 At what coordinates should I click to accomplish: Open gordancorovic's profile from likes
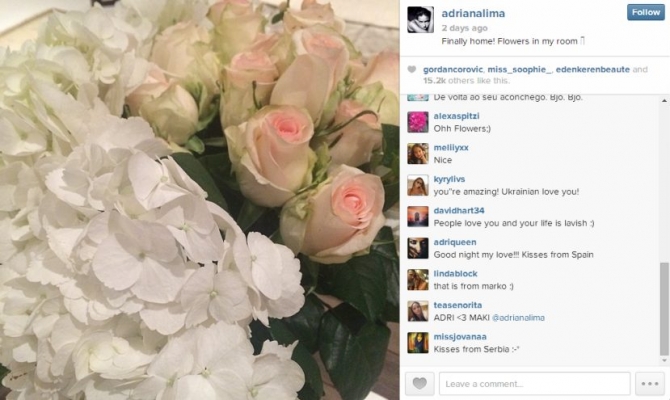[453, 69]
